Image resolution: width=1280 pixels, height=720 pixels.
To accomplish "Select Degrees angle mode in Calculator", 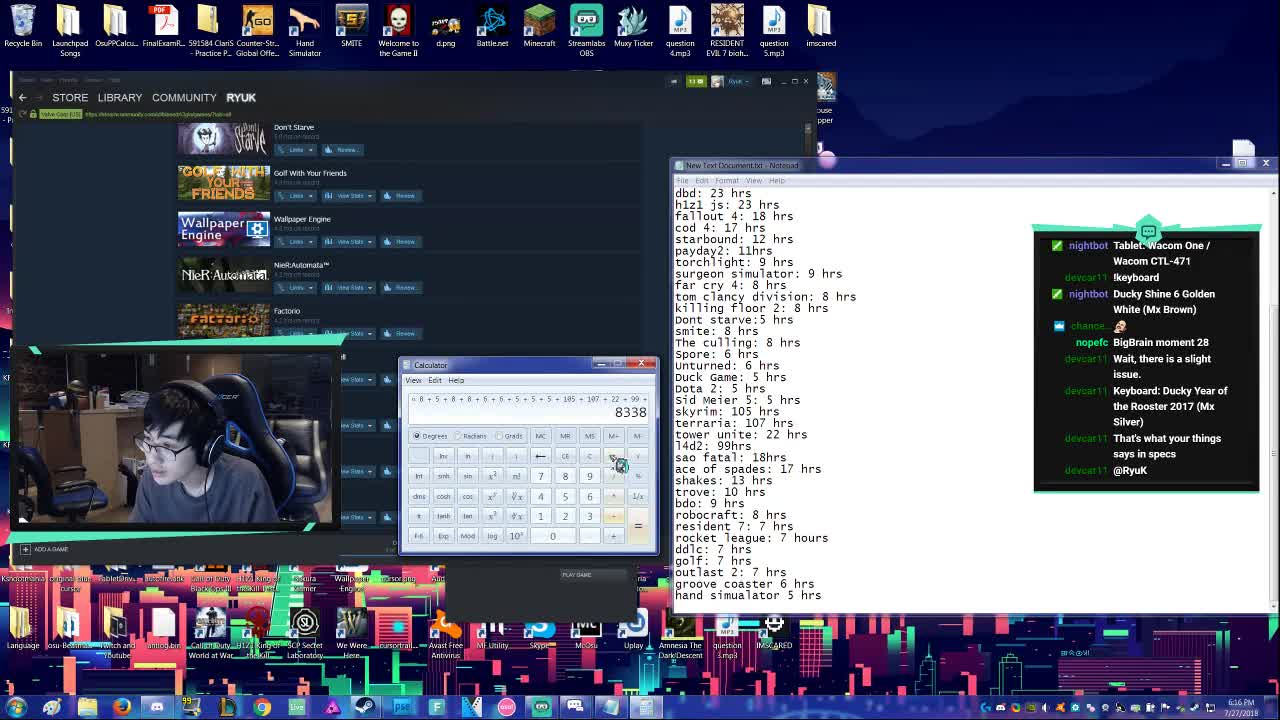I will pyautogui.click(x=430, y=436).
